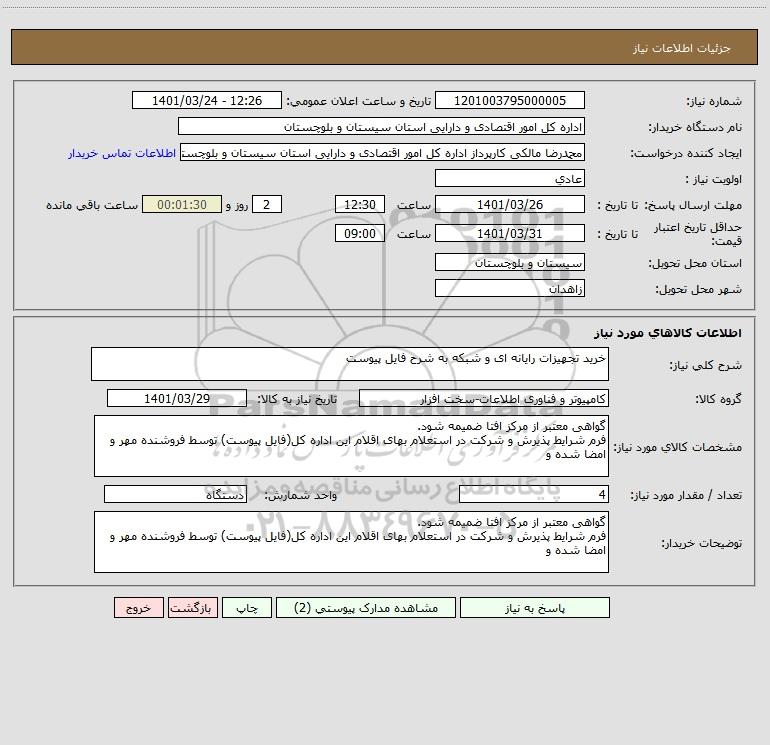Screen dimensions: 770x745
Task: Click the خروج exit button
Action: (x=138, y=607)
